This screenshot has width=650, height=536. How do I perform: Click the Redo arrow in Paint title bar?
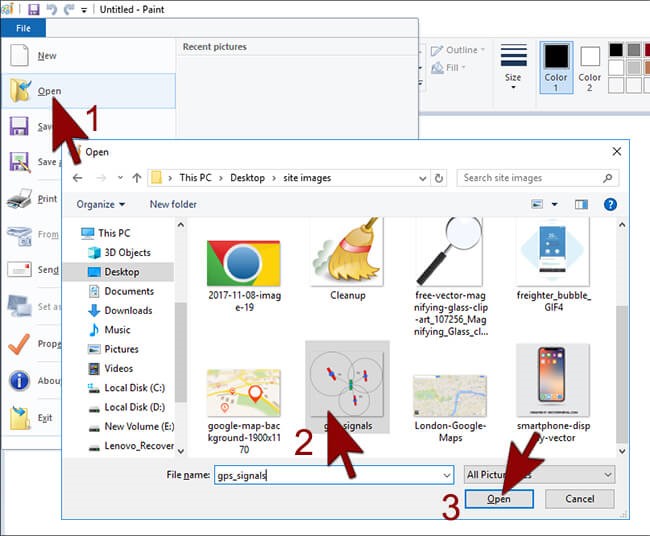pyautogui.click(x=68, y=9)
